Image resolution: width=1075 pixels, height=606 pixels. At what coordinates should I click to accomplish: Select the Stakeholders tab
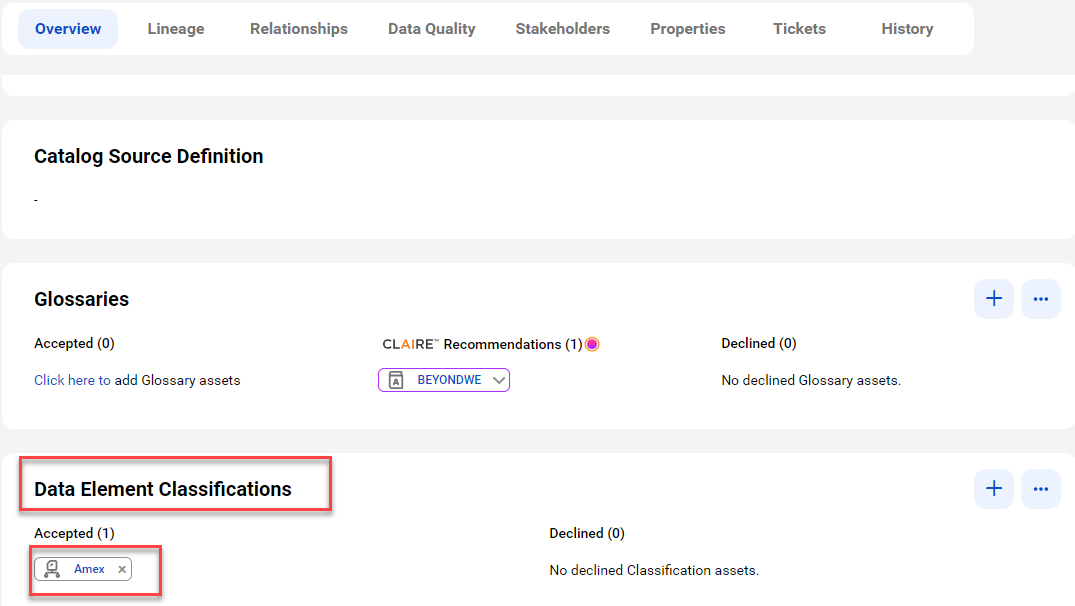562,29
